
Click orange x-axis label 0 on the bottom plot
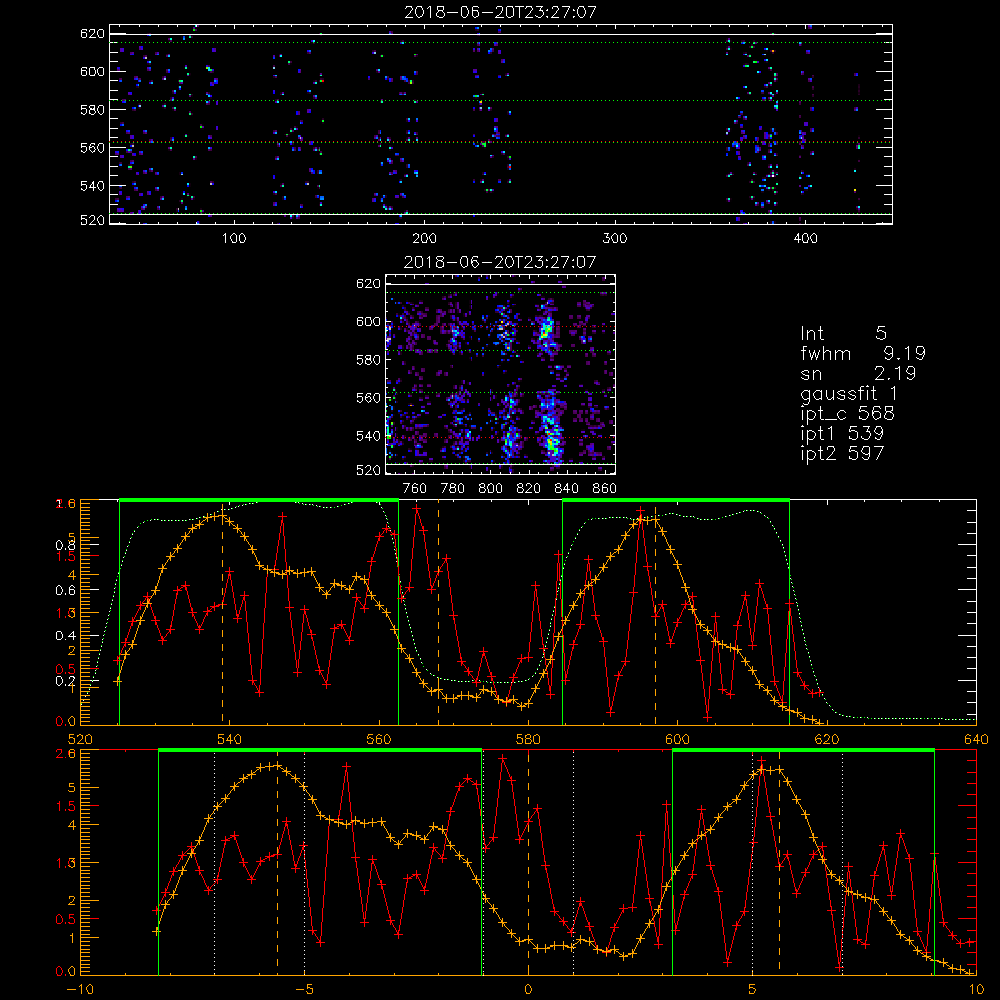pos(528,990)
